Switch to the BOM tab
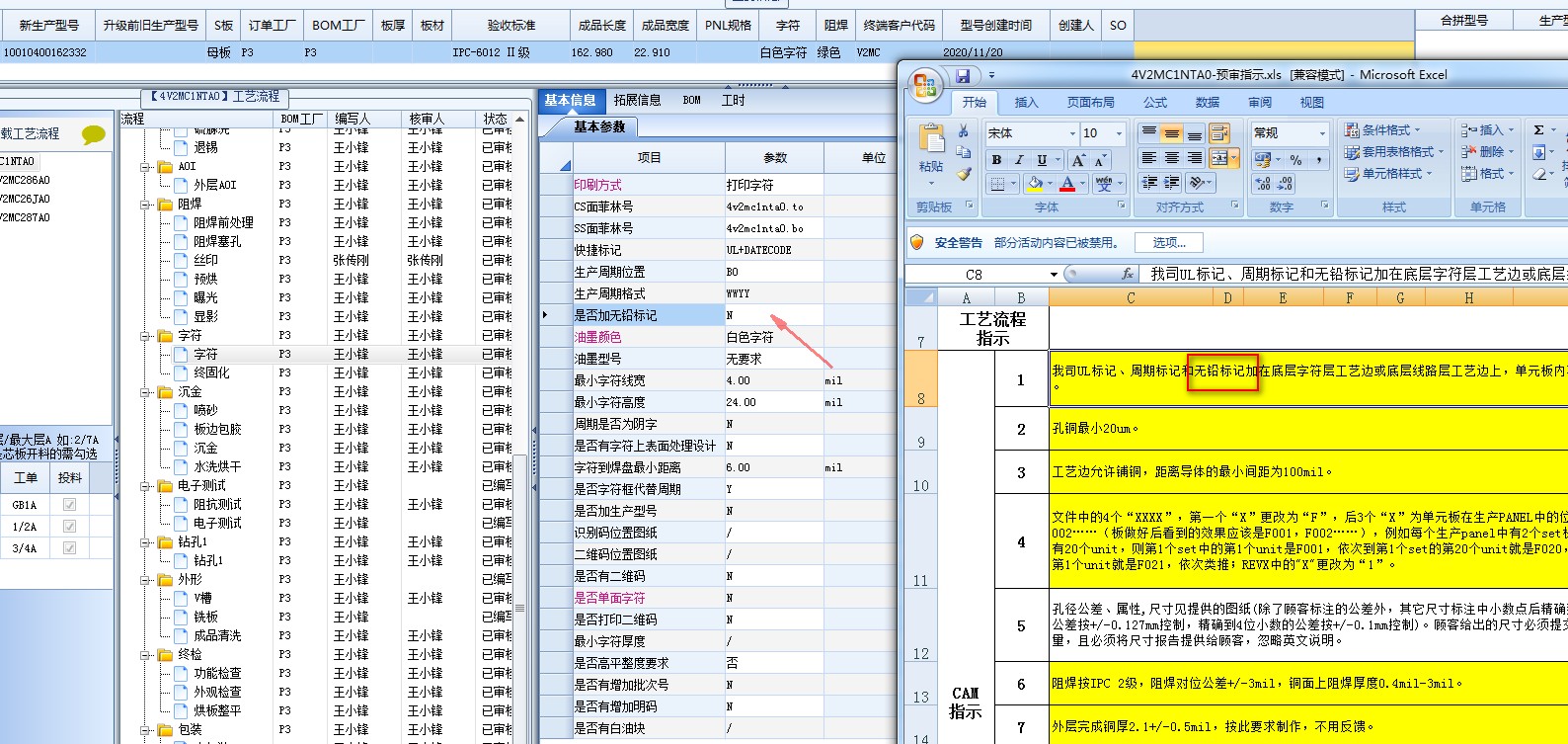1568x744 pixels. (x=692, y=100)
